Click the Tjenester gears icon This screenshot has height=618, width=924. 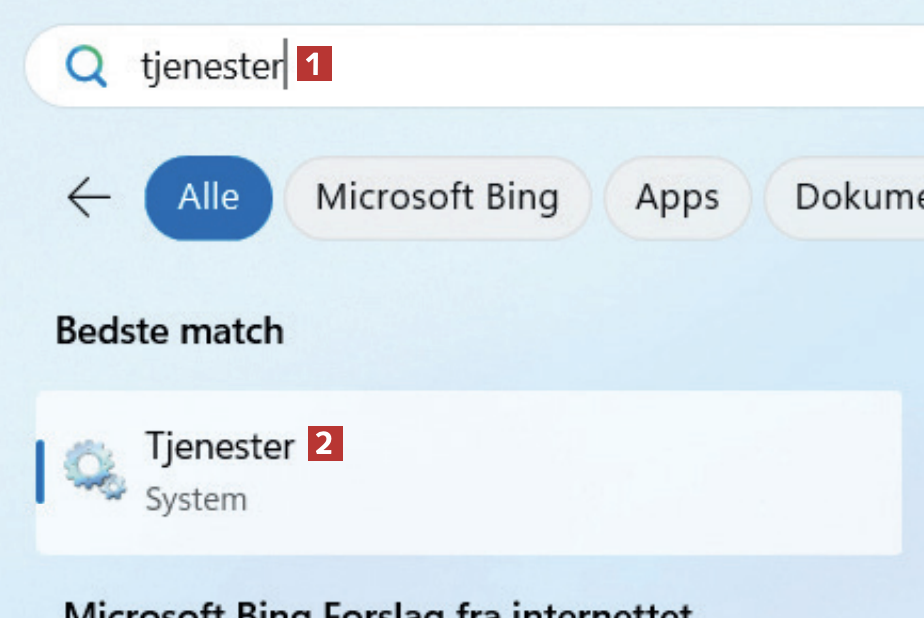point(94,471)
